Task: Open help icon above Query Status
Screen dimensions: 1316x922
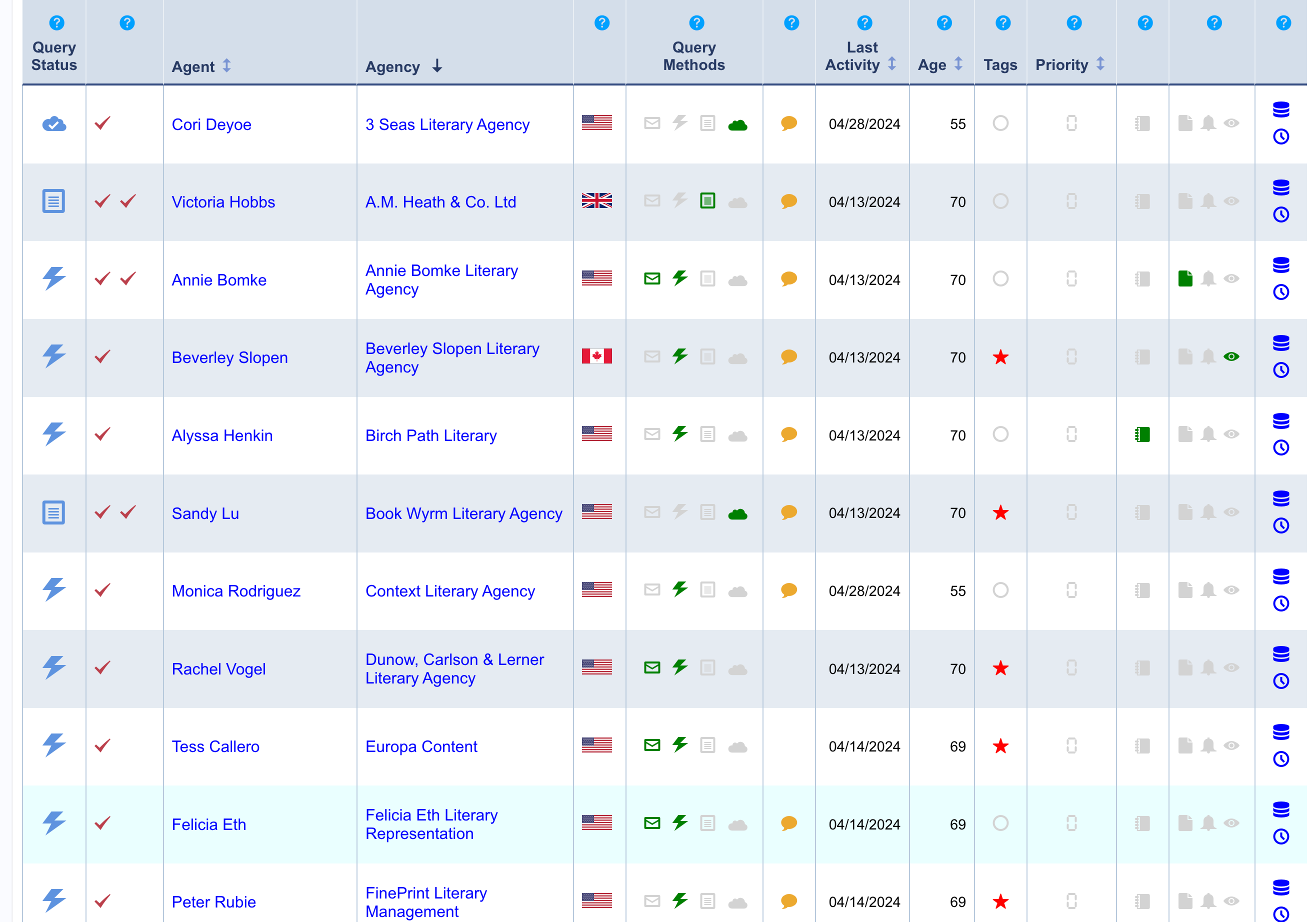Action: point(56,23)
